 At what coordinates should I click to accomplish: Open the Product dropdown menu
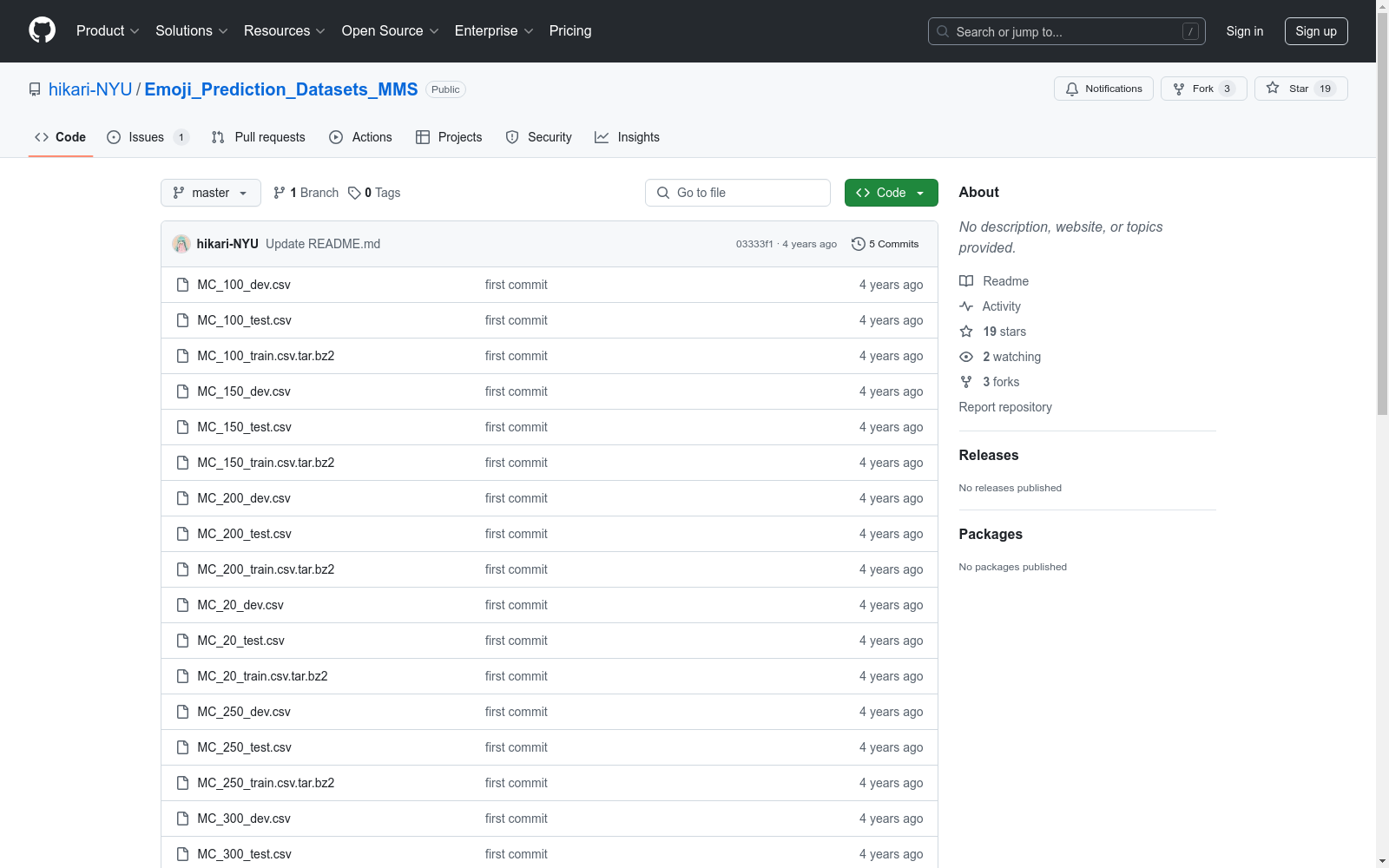tap(108, 31)
